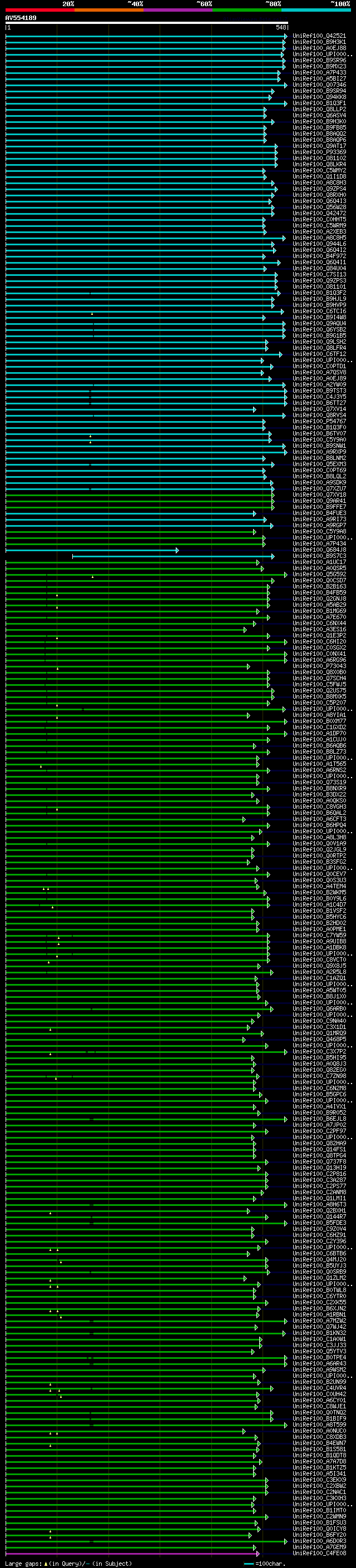Click label UniRef100_P73043
The height and width of the screenshot is (1568, 356).
point(319,666)
